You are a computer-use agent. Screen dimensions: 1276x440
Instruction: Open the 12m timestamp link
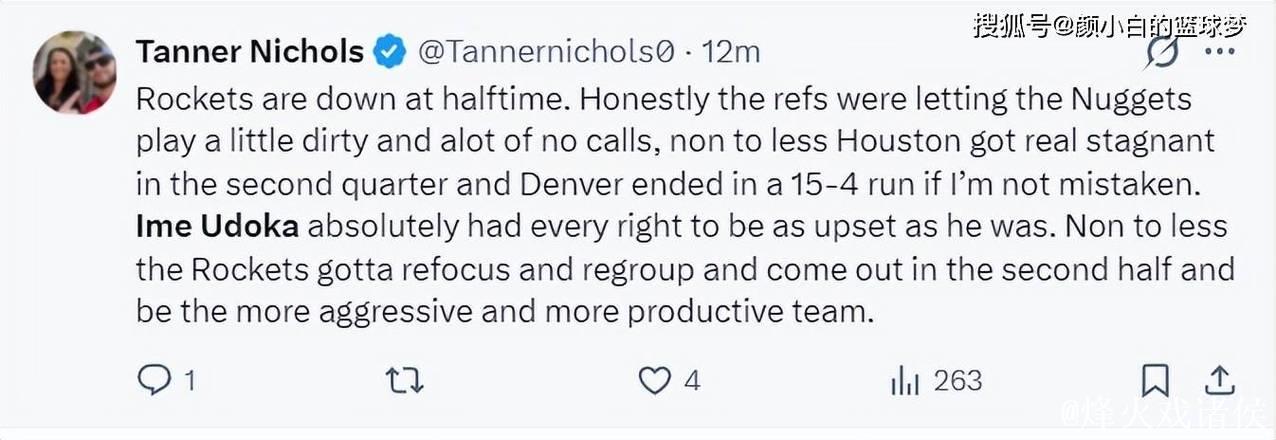[x=731, y=52]
